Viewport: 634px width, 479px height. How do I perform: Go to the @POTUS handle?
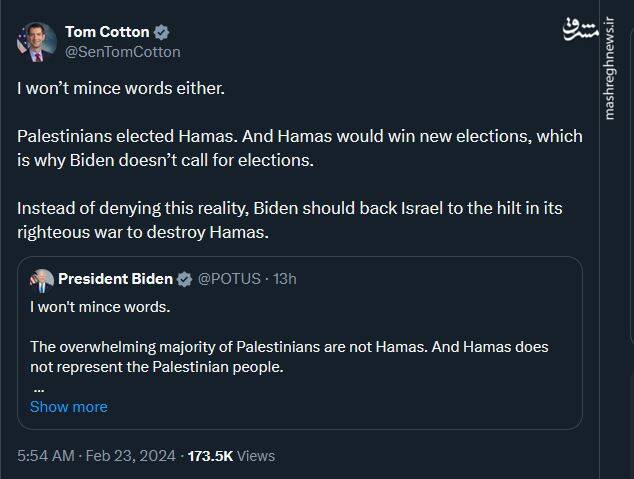click(x=231, y=279)
